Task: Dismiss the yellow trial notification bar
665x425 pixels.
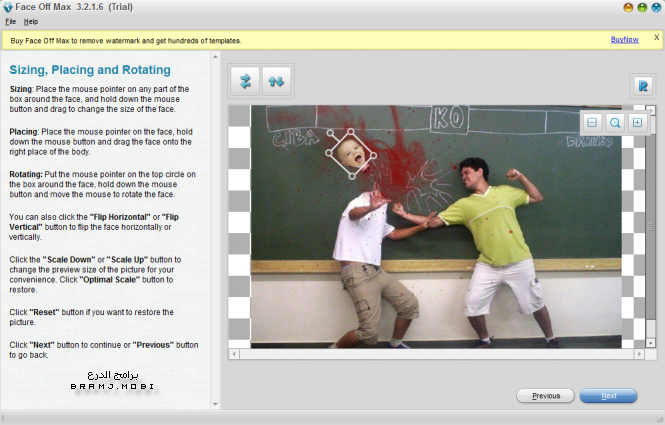Action: tap(656, 37)
